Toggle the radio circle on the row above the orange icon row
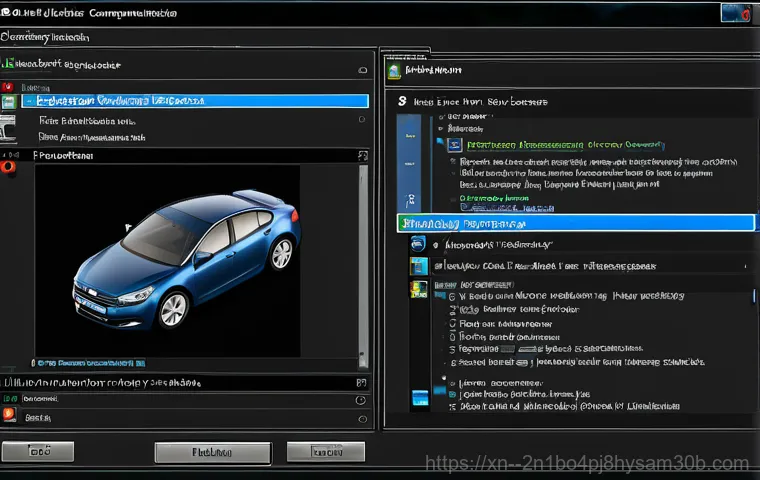Viewport: 760px width, 480px height. [361, 398]
